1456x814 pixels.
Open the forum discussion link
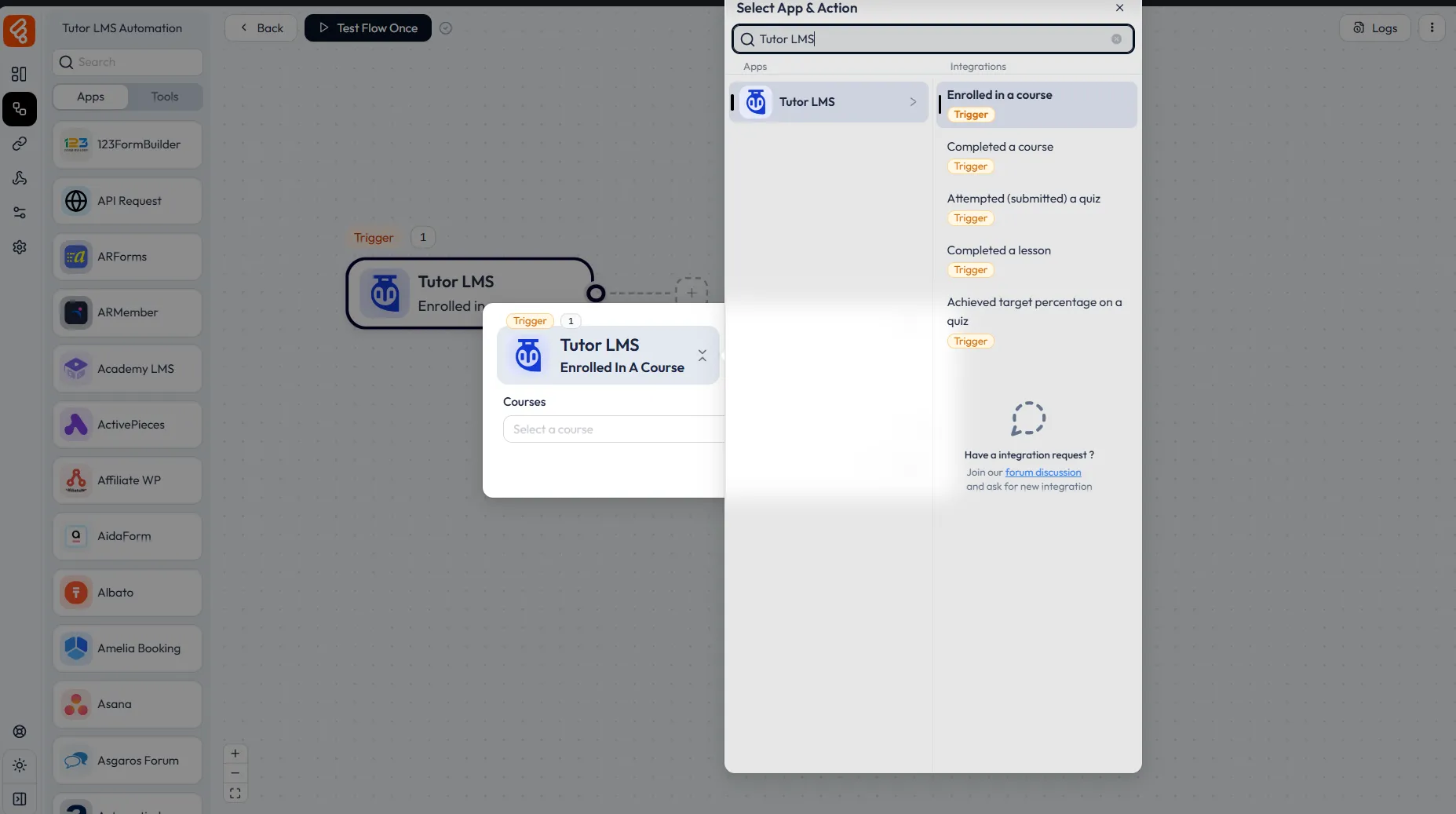pyautogui.click(x=1043, y=473)
